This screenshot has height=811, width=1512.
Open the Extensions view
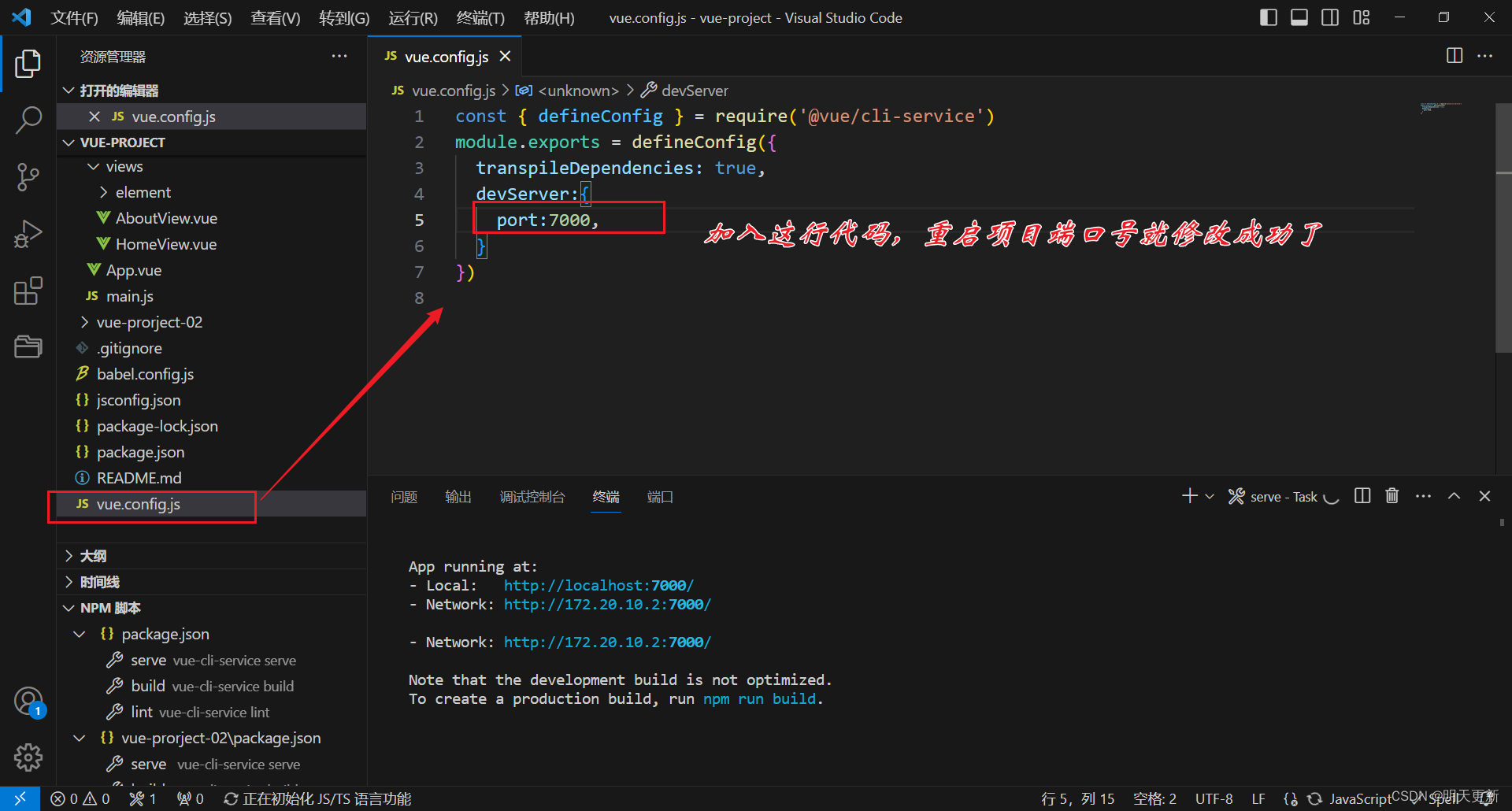[x=28, y=291]
